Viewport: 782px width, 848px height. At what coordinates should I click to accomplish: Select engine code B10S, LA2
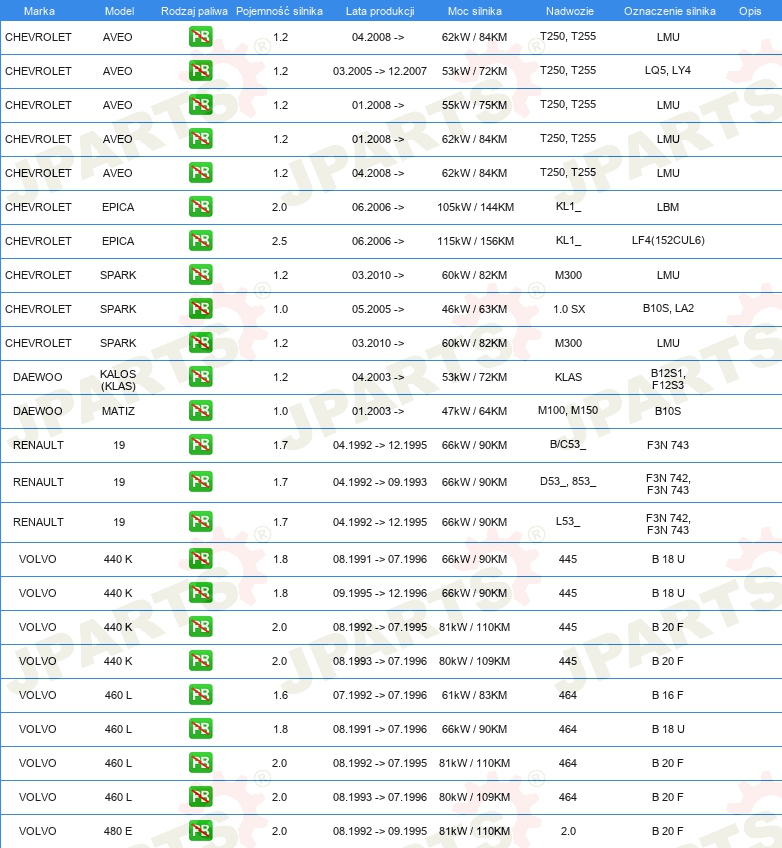(668, 308)
